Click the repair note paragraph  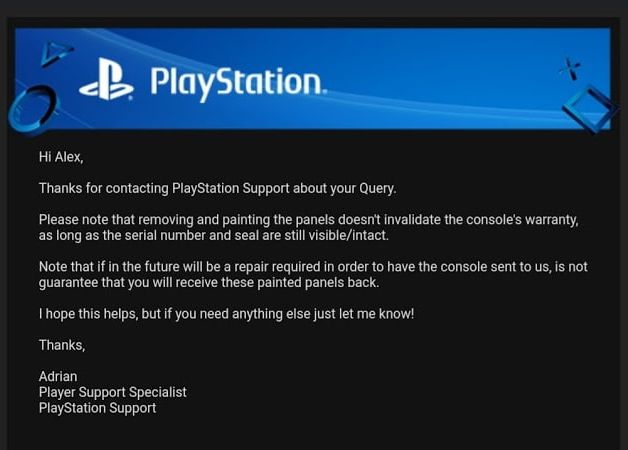coord(313,275)
